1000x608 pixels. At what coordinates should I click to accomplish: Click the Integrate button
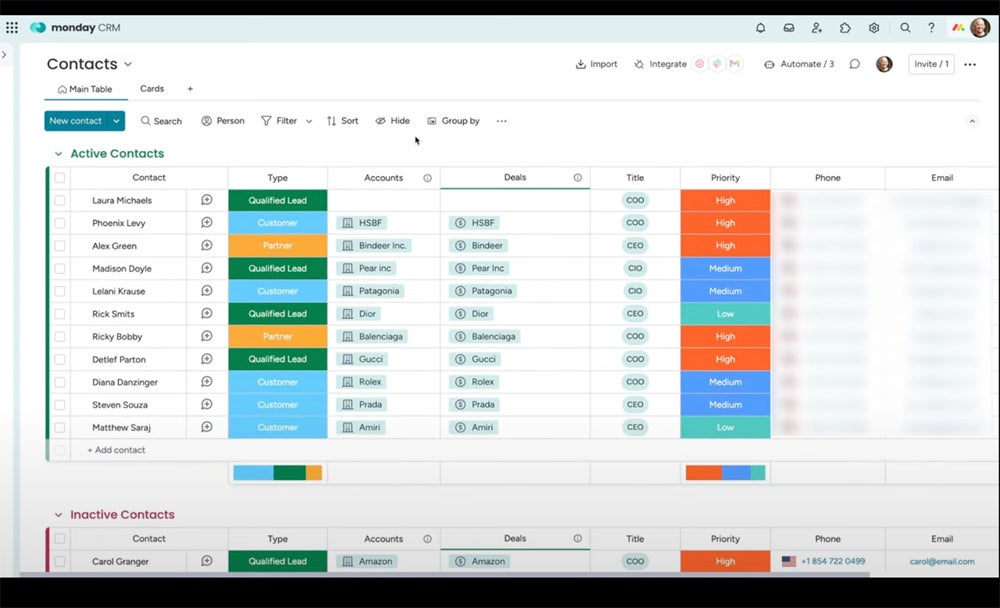click(x=660, y=64)
